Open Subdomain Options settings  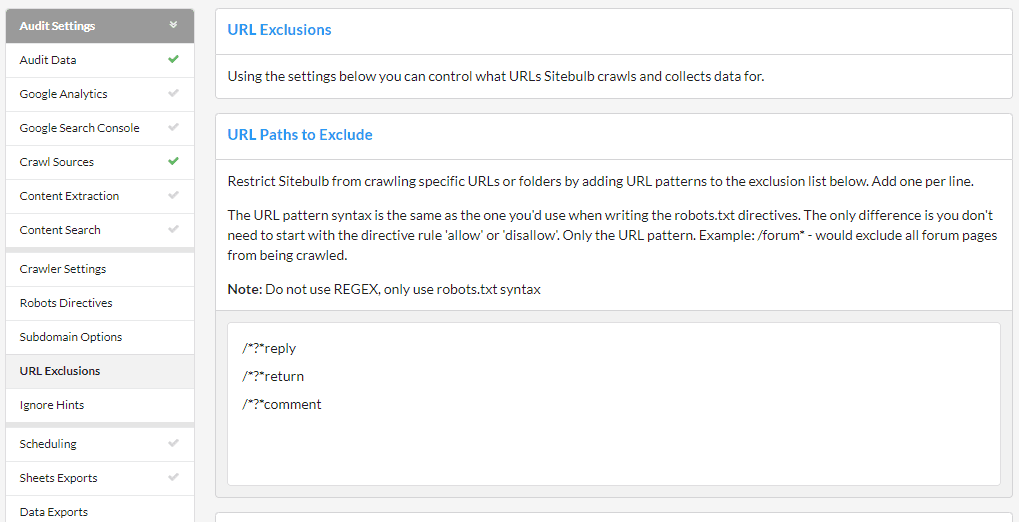pos(71,337)
